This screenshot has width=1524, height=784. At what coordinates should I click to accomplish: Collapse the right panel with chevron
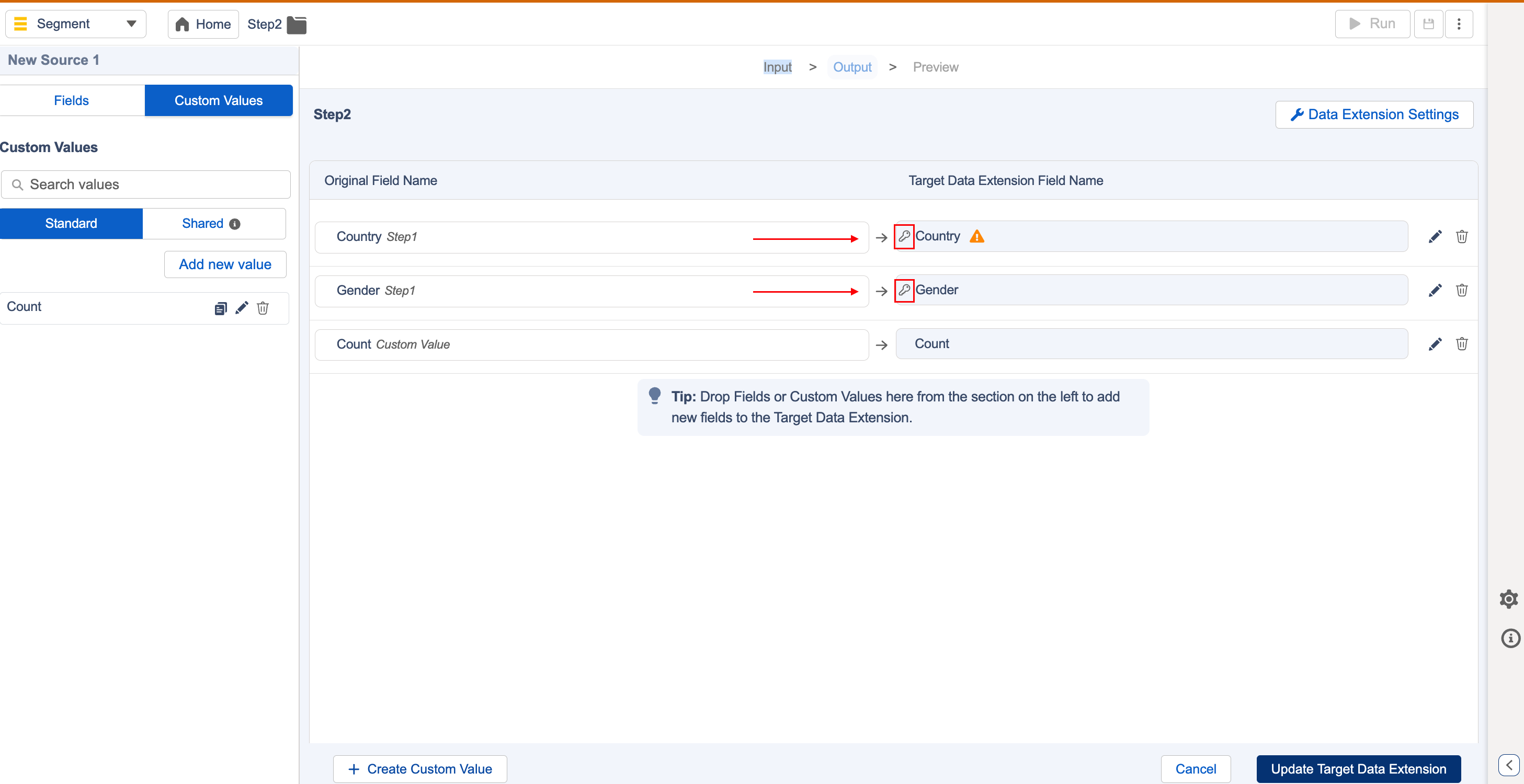click(x=1509, y=765)
